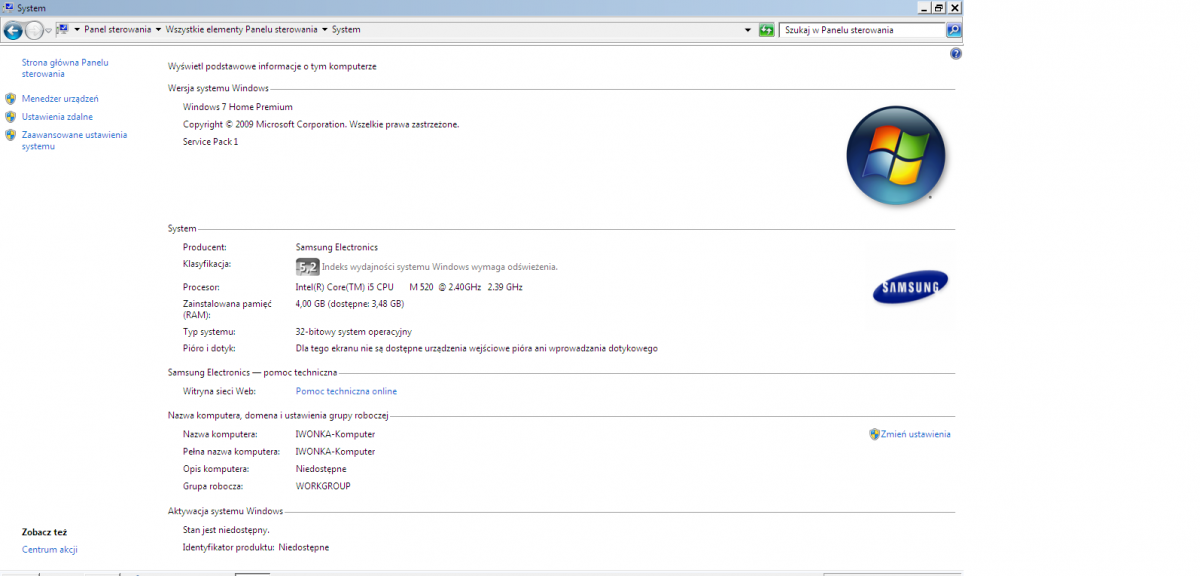
Task: Click the Windows 7 logo orb
Action: click(x=895, y=154)
